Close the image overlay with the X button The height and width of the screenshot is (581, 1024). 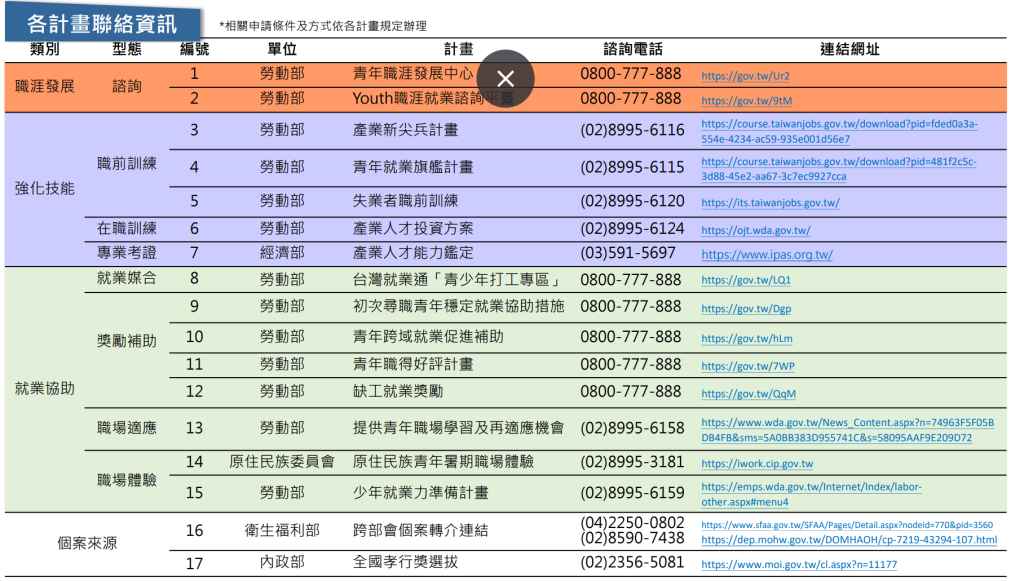click(506, 78)
